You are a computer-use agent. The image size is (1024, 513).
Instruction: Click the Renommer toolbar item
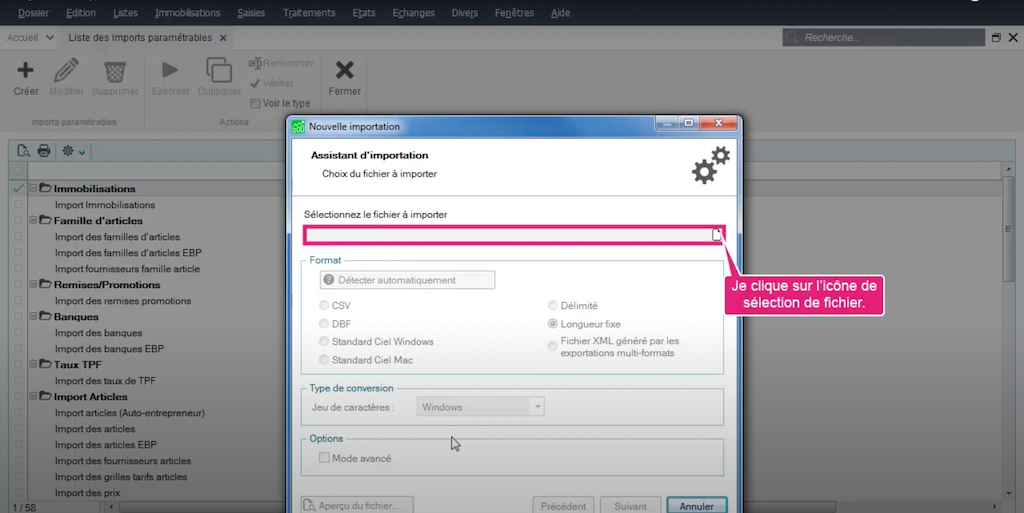[x=281, y=63]
